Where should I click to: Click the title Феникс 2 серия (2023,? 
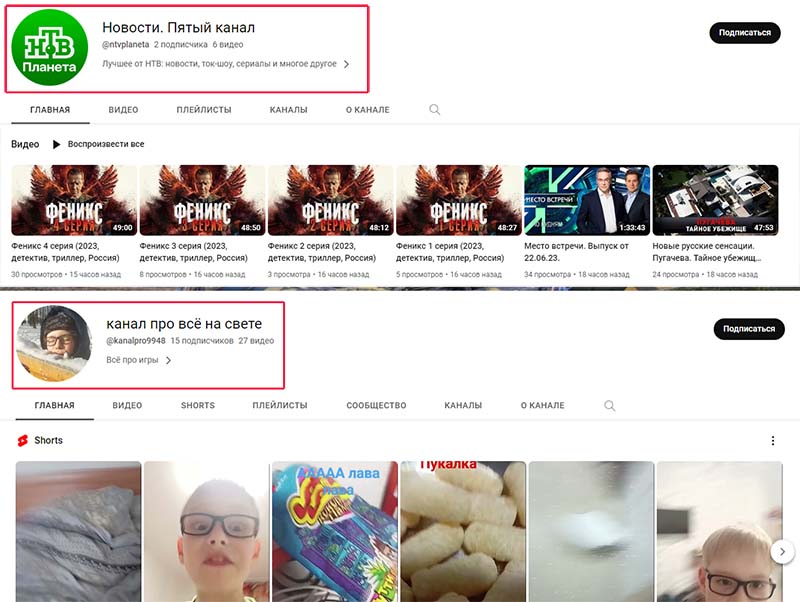pos(322,252)
